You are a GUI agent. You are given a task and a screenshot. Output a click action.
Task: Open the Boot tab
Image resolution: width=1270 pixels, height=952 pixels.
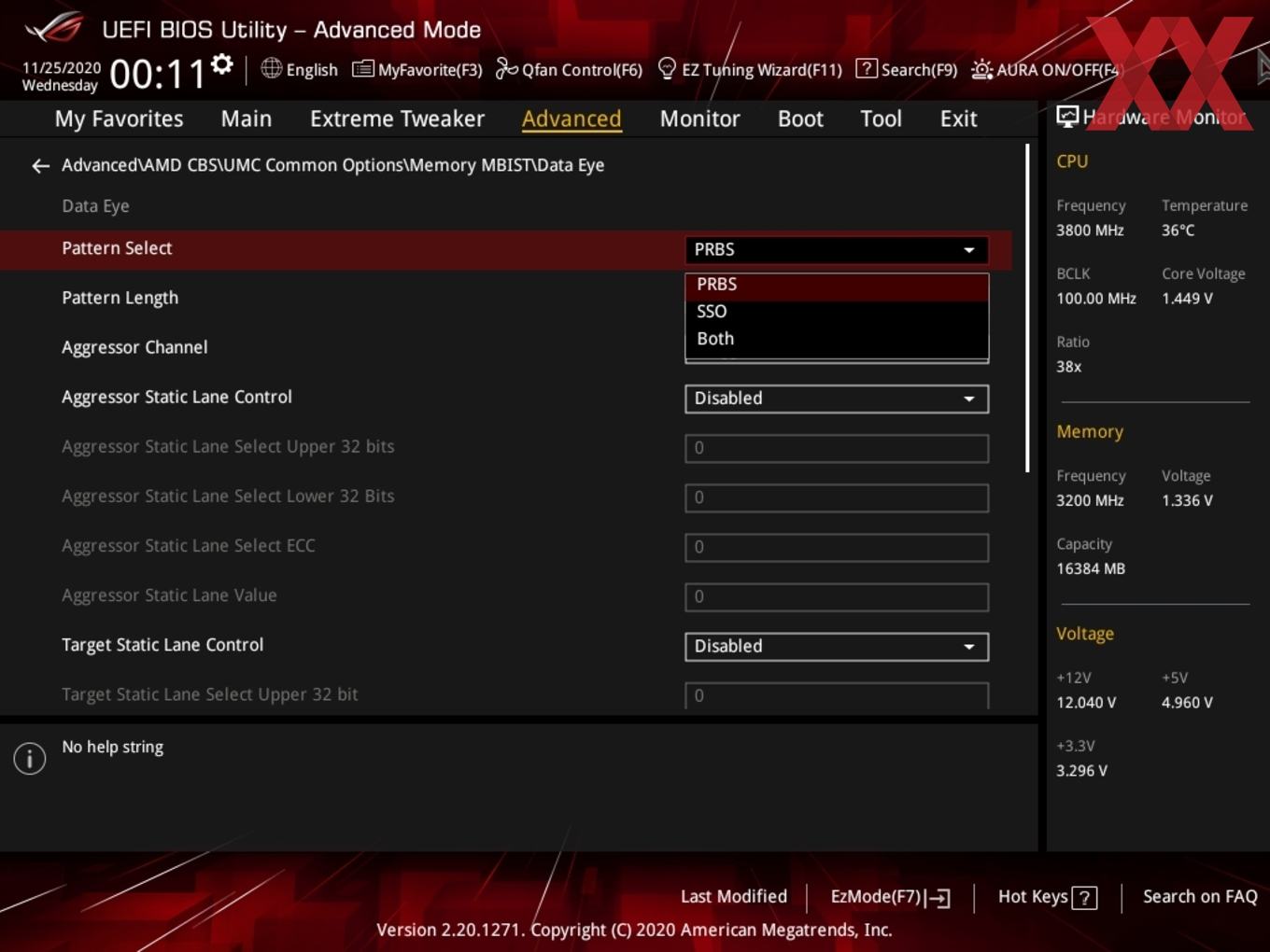800,119
